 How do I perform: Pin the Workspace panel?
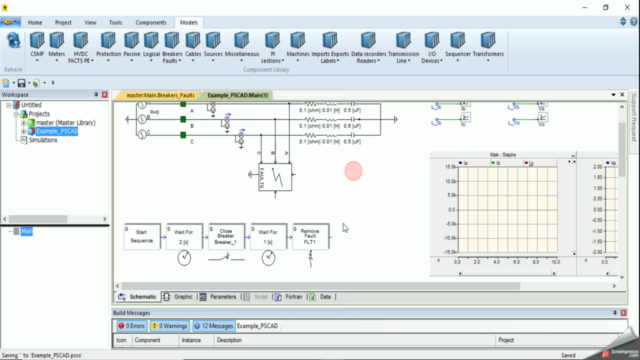pos(96,95)
